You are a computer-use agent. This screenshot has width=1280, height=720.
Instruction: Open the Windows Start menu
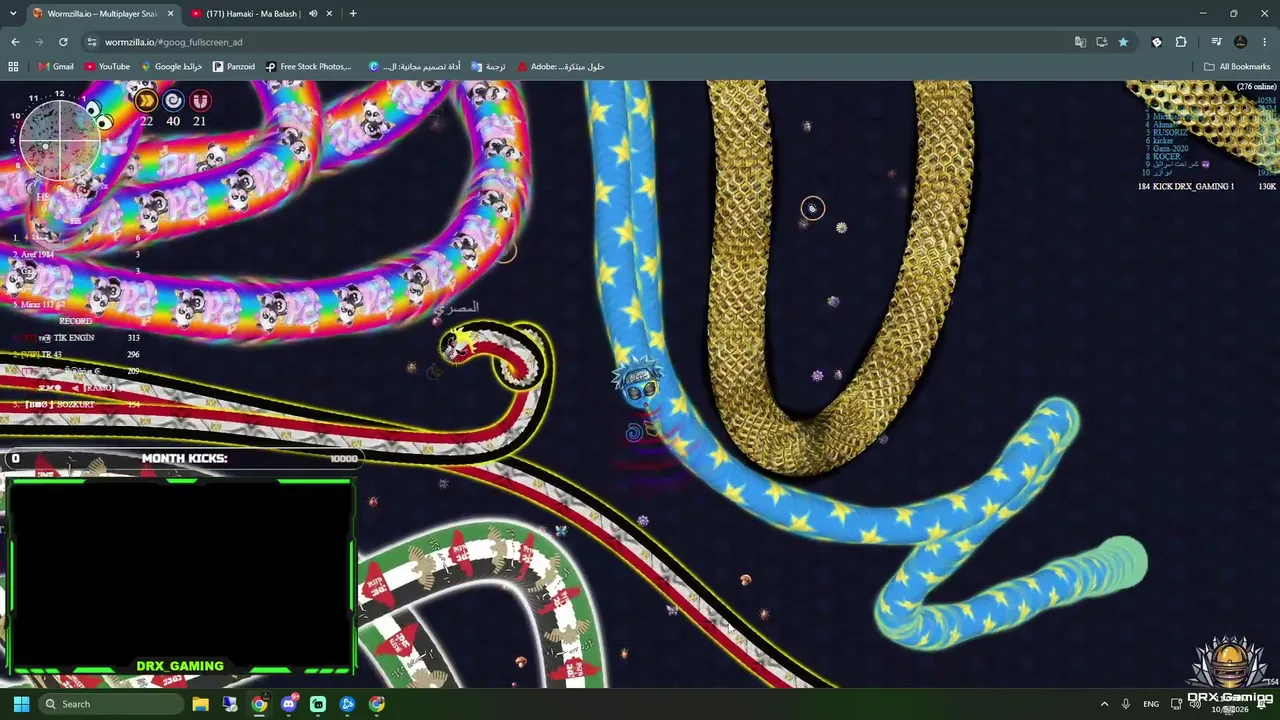pos(21,704)
